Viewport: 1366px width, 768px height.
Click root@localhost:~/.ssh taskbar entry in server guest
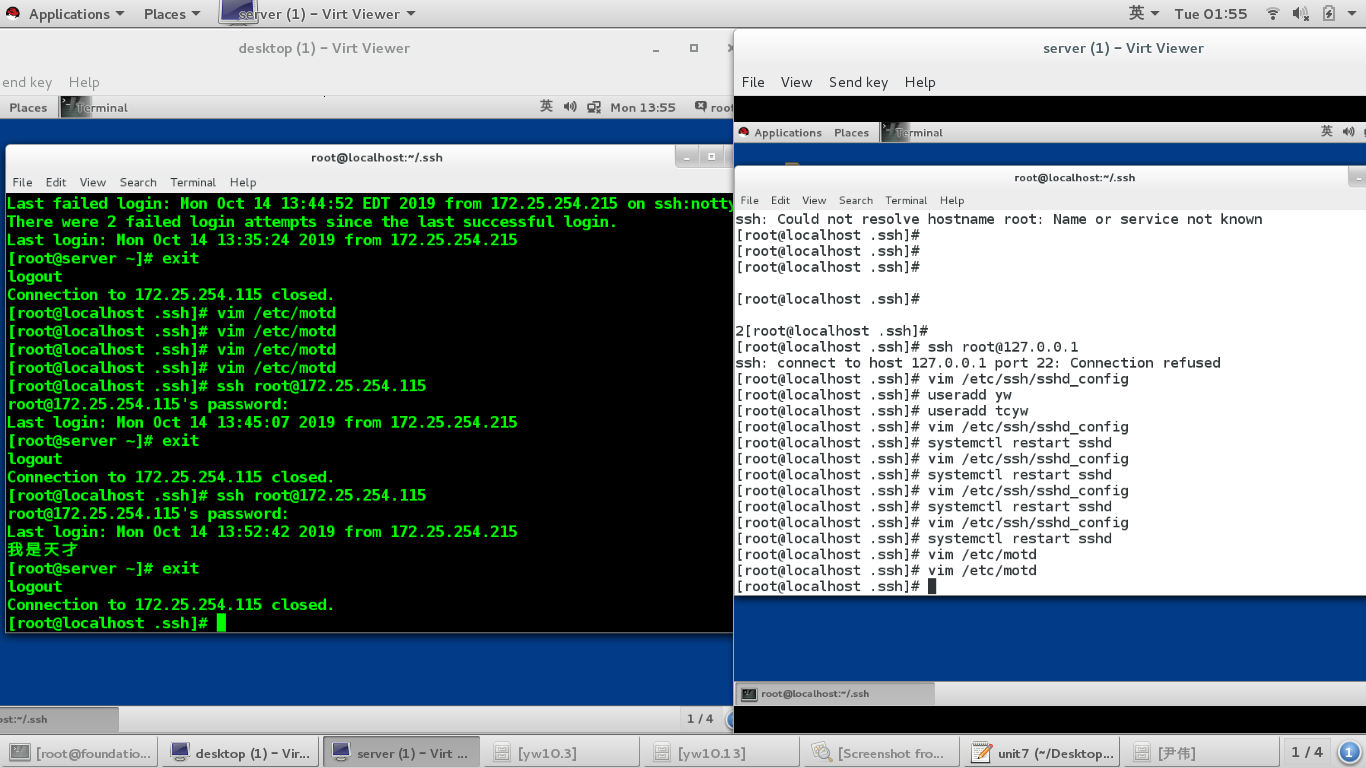coord(835,693)
